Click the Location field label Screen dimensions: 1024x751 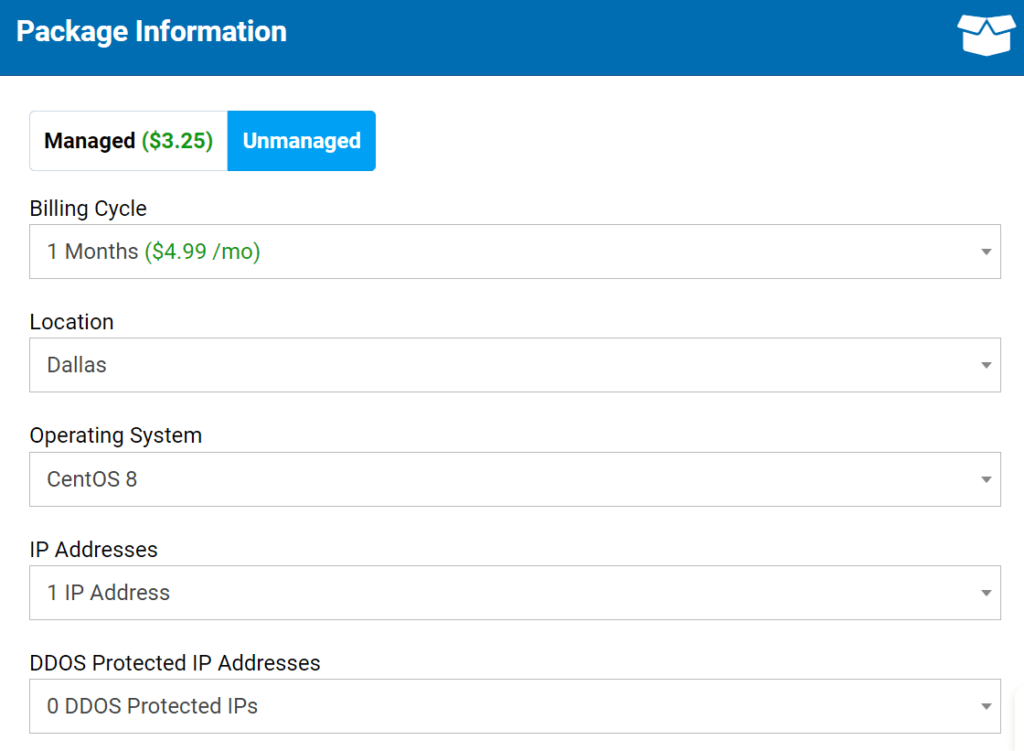[71, 322]
